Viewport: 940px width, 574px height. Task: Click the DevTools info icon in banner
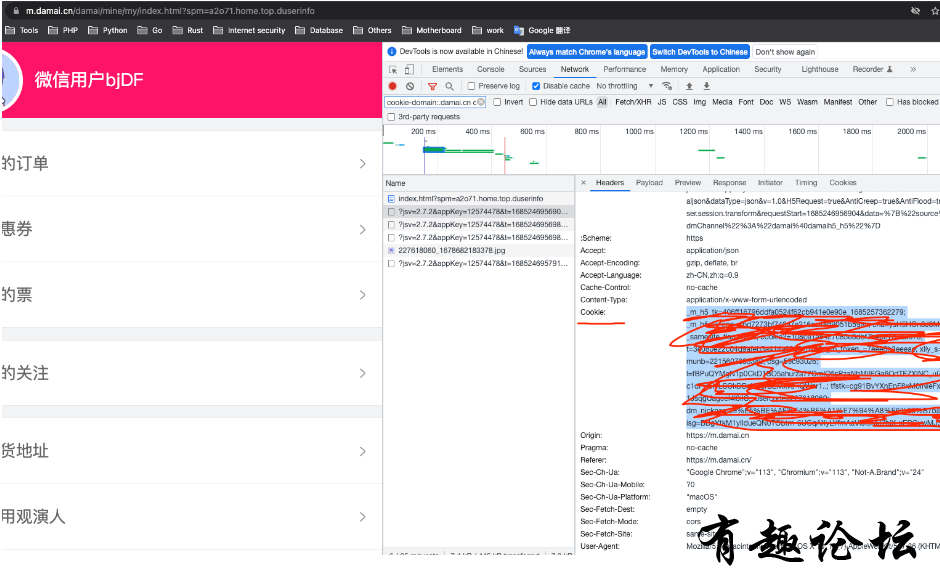pos(391,52)
